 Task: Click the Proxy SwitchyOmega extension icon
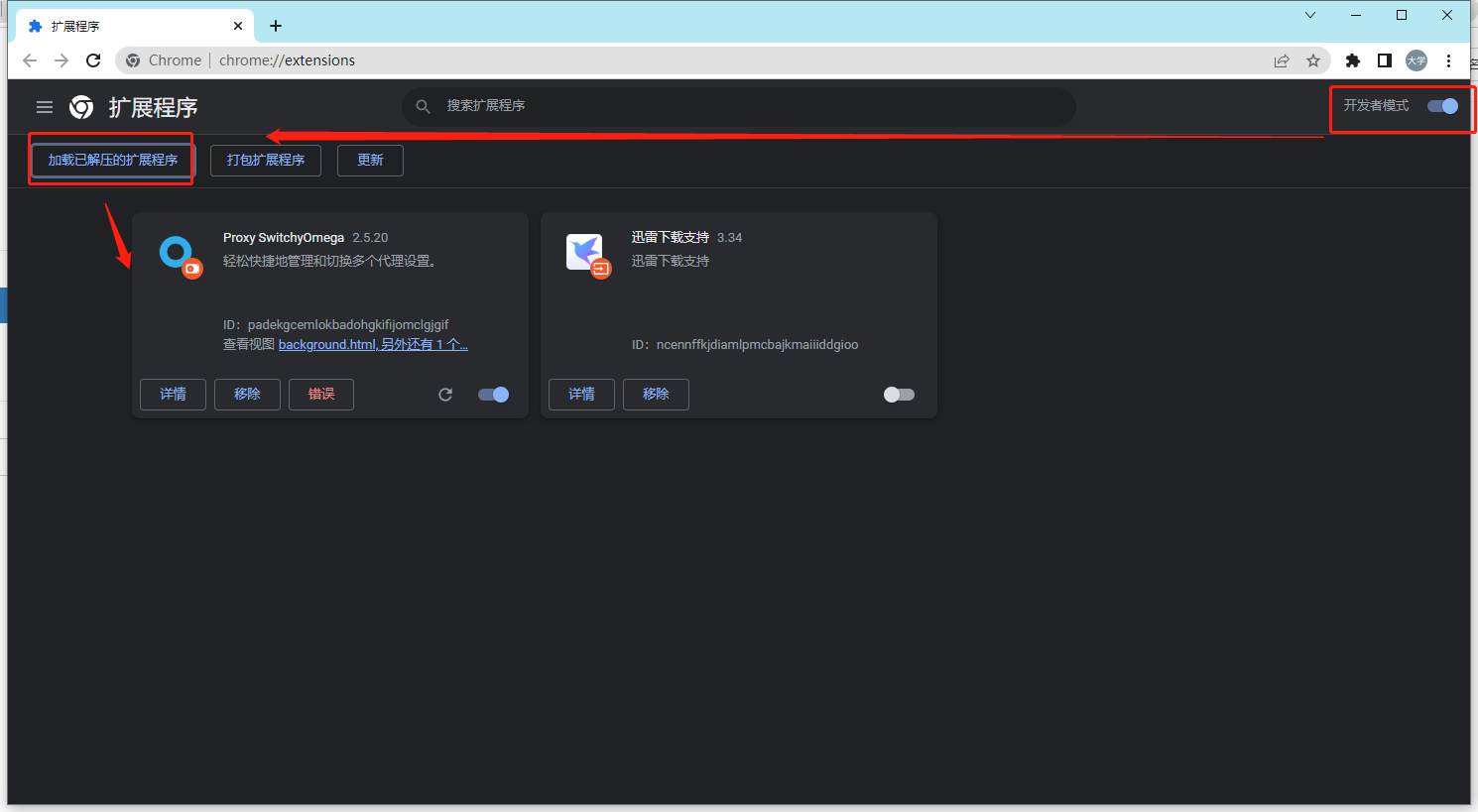click(x=180, y=257)
